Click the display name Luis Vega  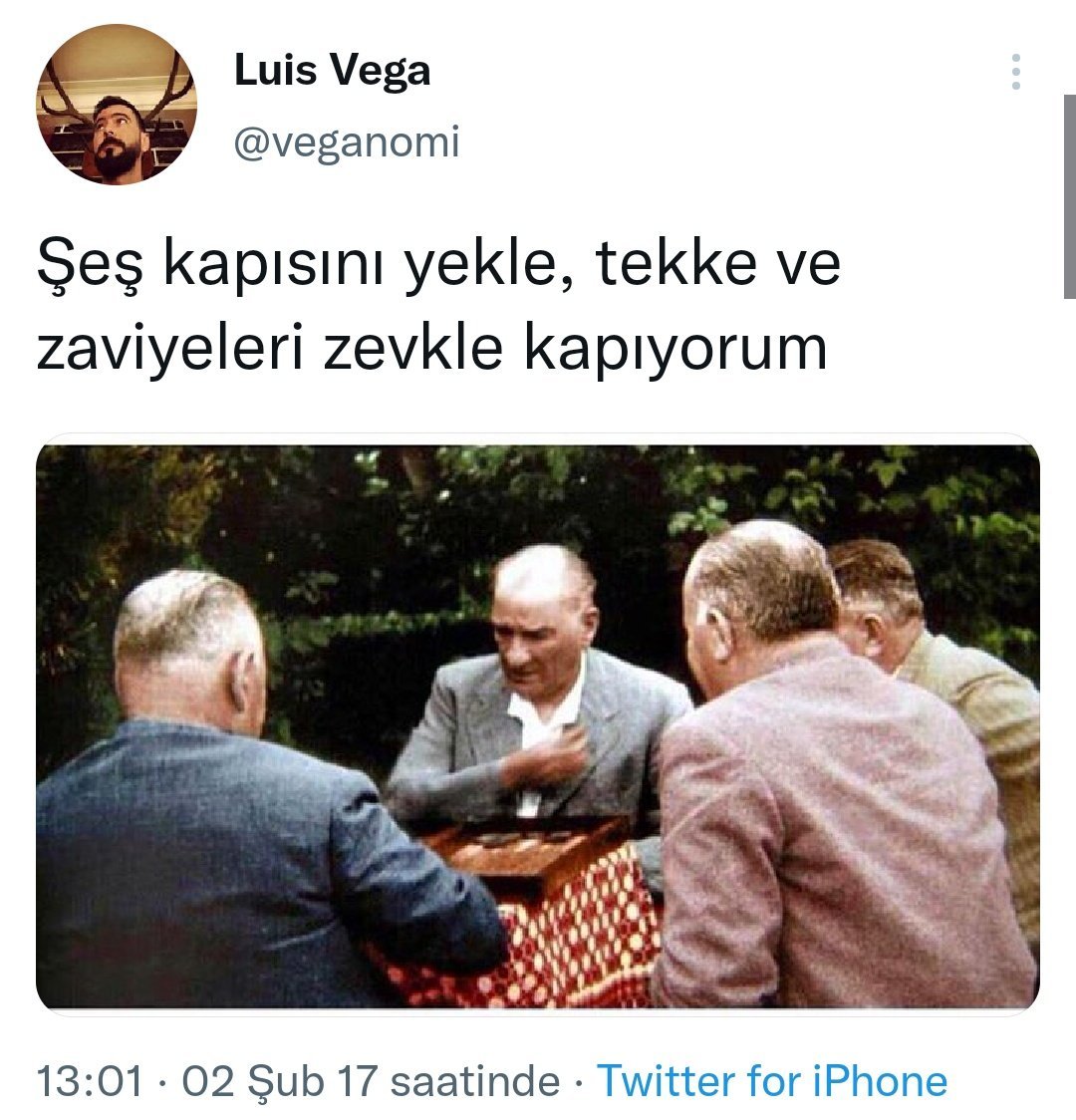point(332,72)
